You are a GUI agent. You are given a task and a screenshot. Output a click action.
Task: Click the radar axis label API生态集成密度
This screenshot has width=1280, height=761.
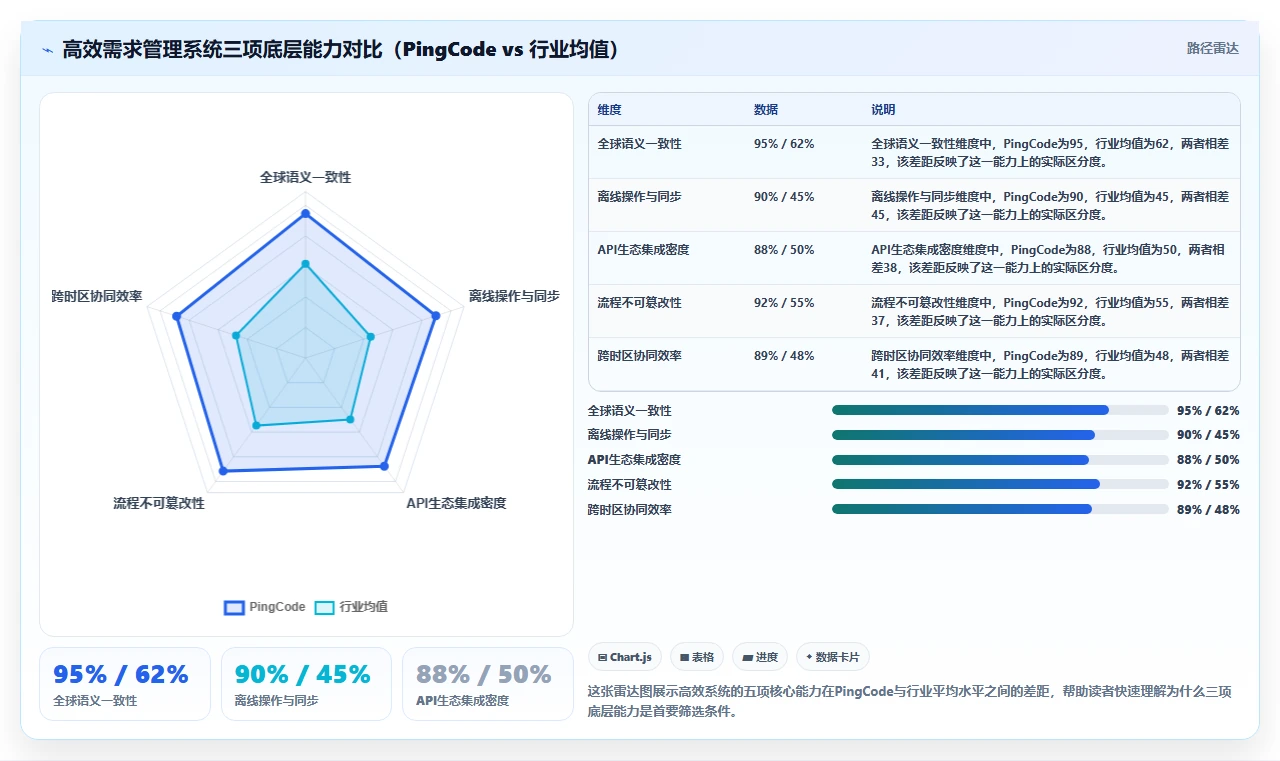[456, 503]
